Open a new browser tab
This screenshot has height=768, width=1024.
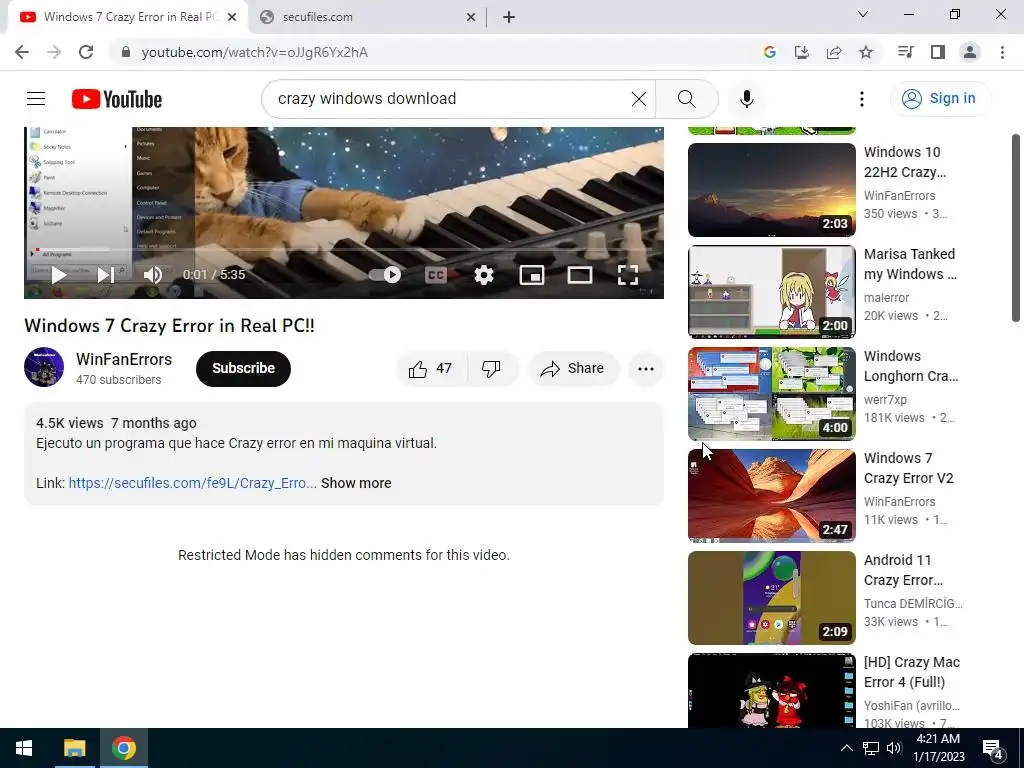coord(509,18)
